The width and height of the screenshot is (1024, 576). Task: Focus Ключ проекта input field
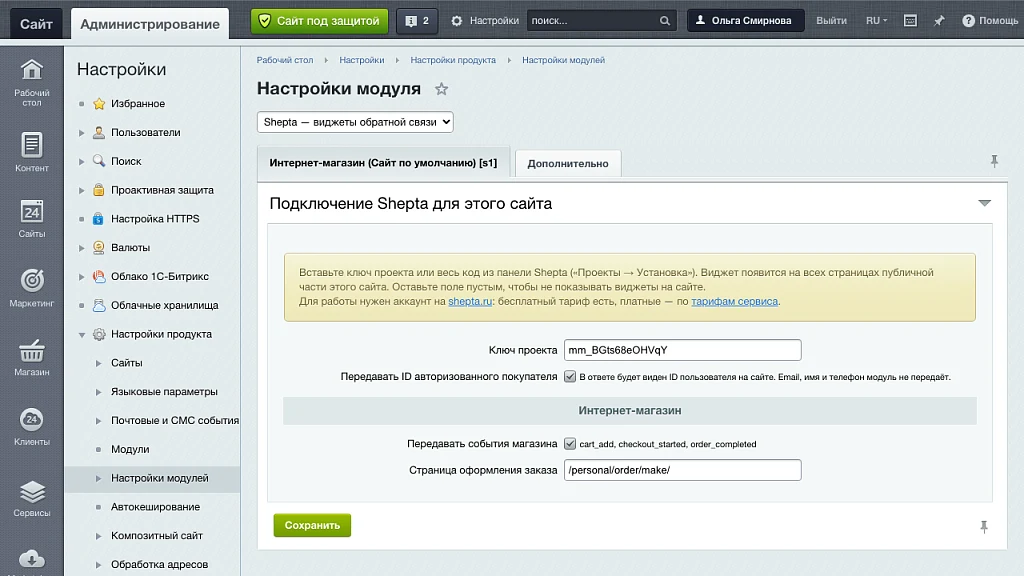tap(682, 350)
